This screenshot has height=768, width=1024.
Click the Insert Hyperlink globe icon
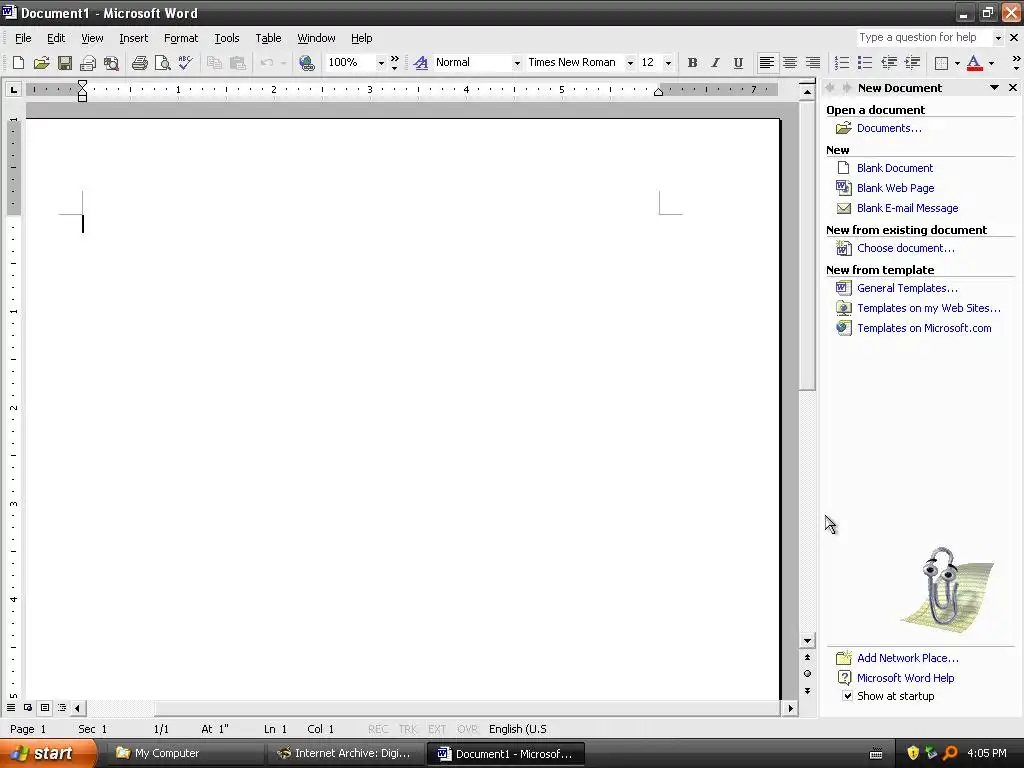[x=307, y=63]
